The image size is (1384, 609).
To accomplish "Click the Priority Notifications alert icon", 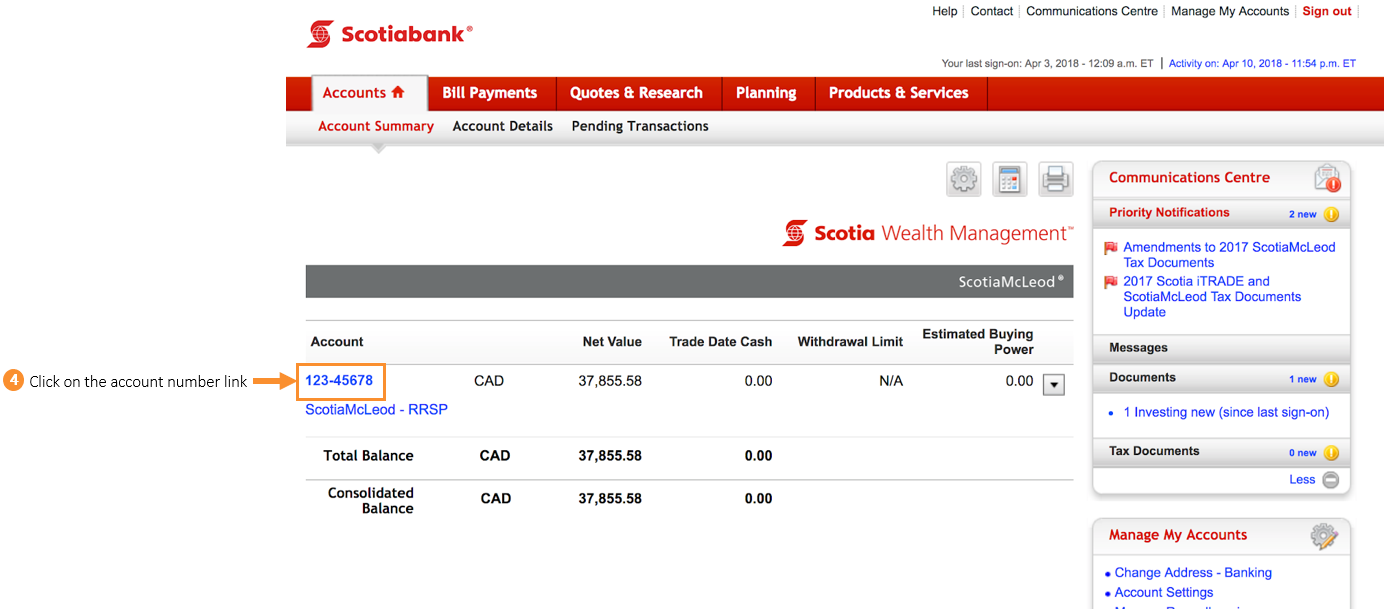I will [1330, 213].
